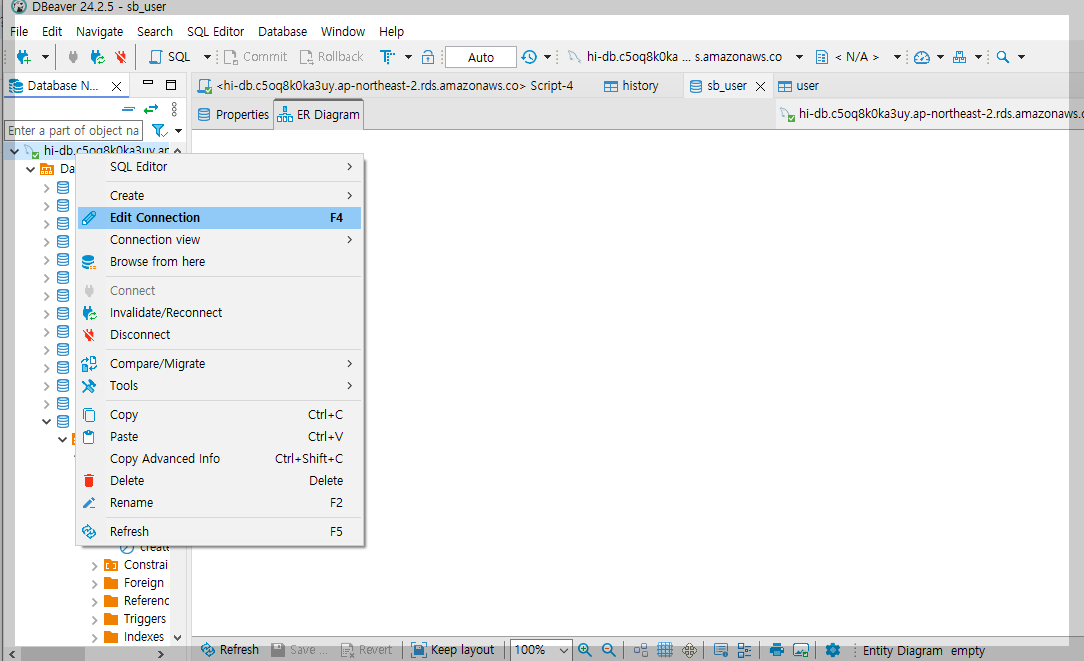
Task: Expand the Constraints folder
Action: (95, 566)
